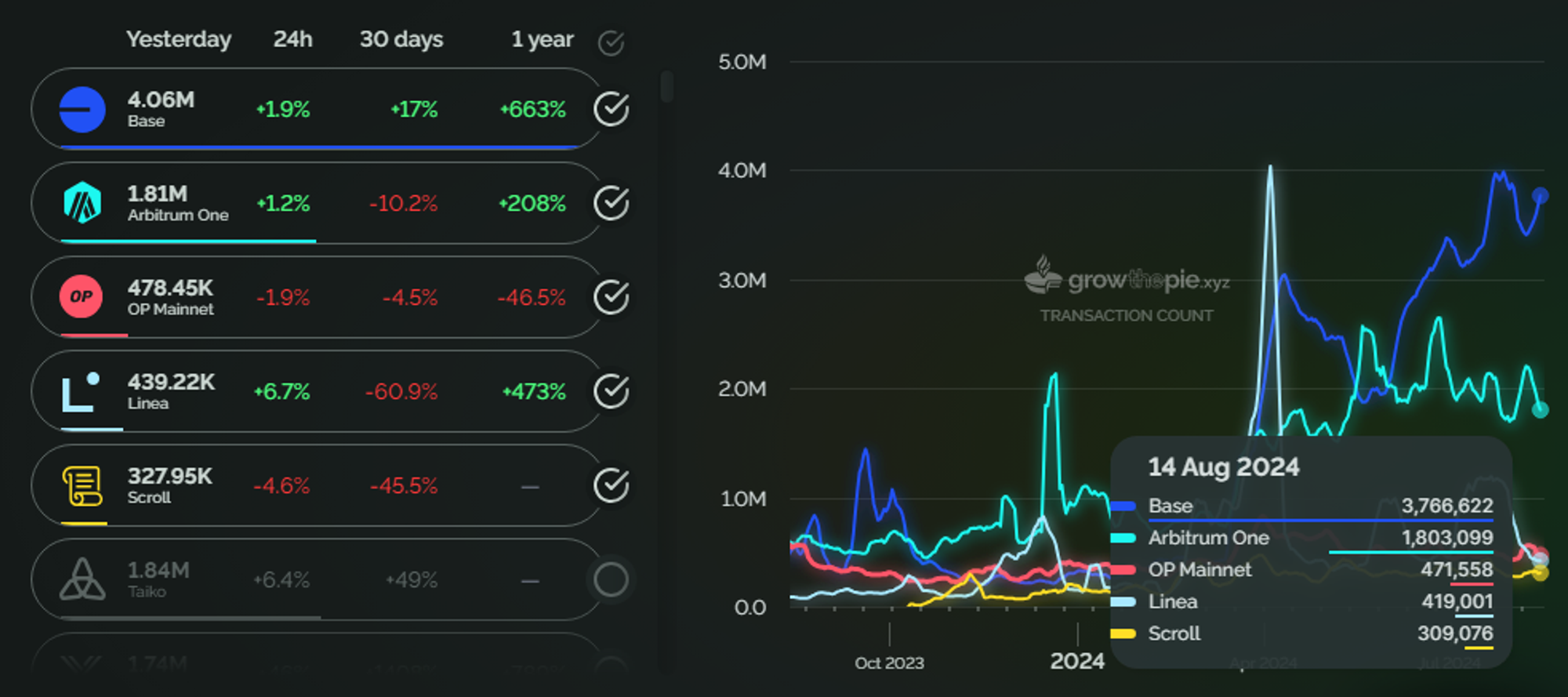
Task: Enable Taiko chain empty circle toggle
Action: [612, 580]
